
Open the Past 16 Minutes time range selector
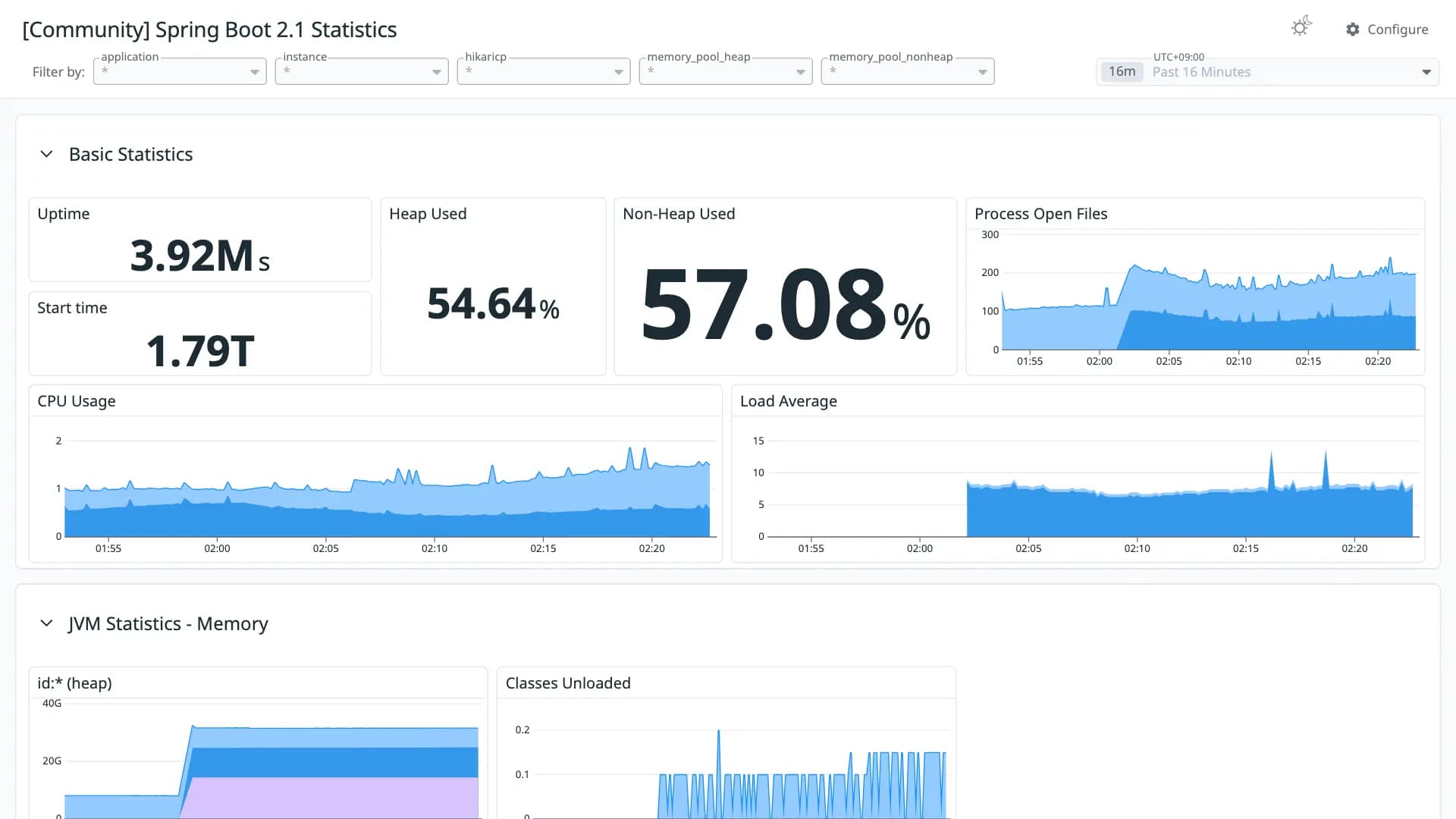(x=1267, y=72)
